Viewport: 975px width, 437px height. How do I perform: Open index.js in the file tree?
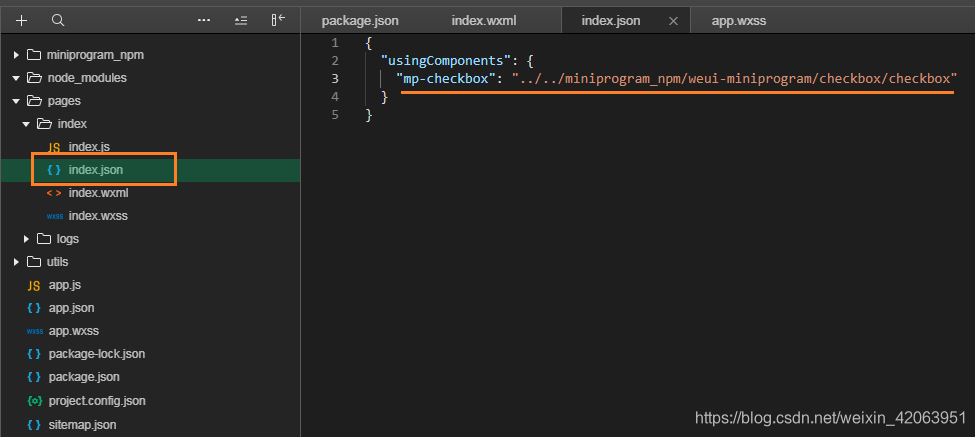tap(89, 147)
